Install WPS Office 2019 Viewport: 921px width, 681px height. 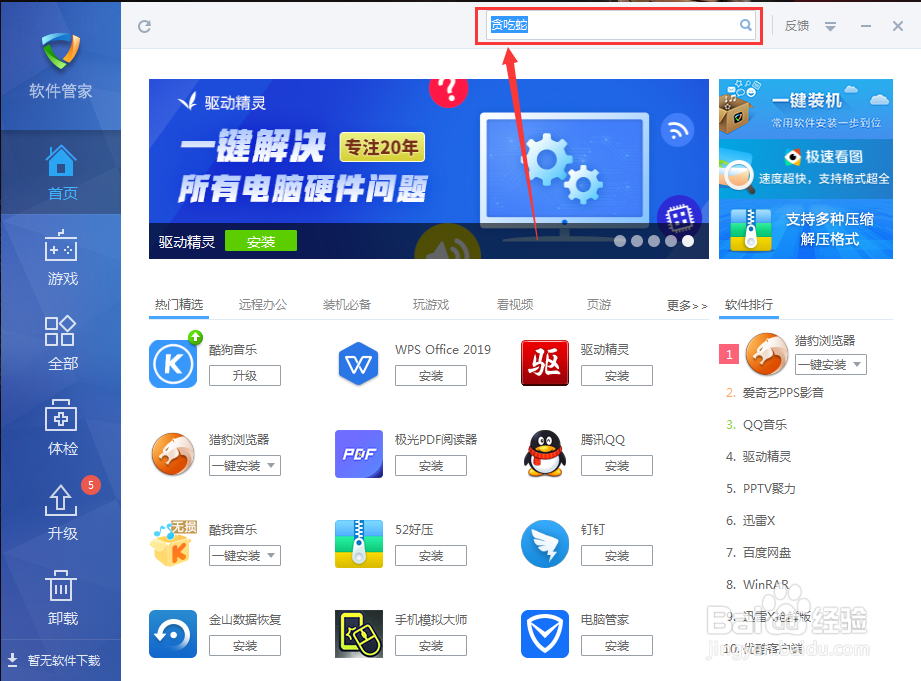tap(431, 375)
